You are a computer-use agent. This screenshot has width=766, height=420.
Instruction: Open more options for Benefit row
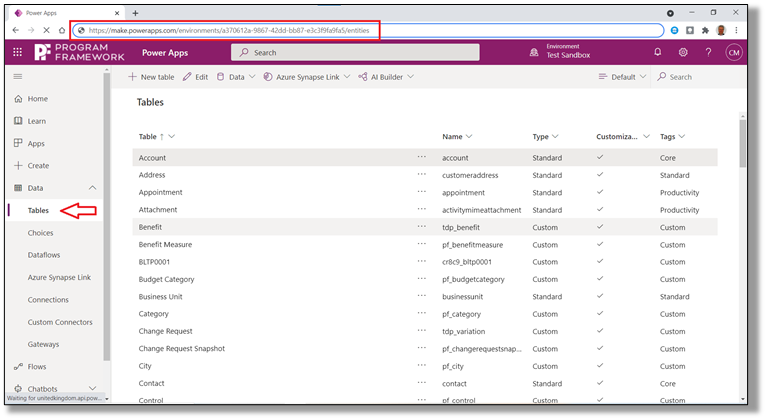pos(422,227)
